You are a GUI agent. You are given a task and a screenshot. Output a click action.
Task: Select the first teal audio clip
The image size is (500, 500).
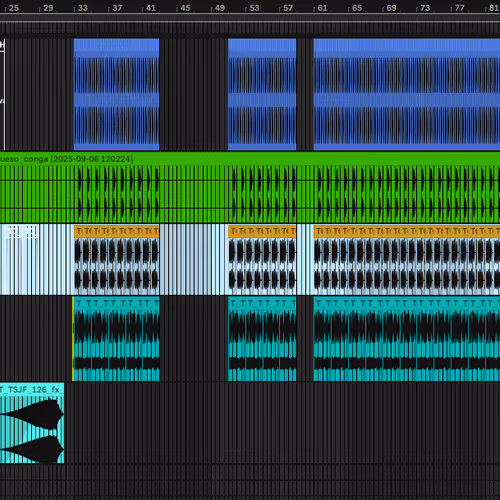(x=116, y=339)
